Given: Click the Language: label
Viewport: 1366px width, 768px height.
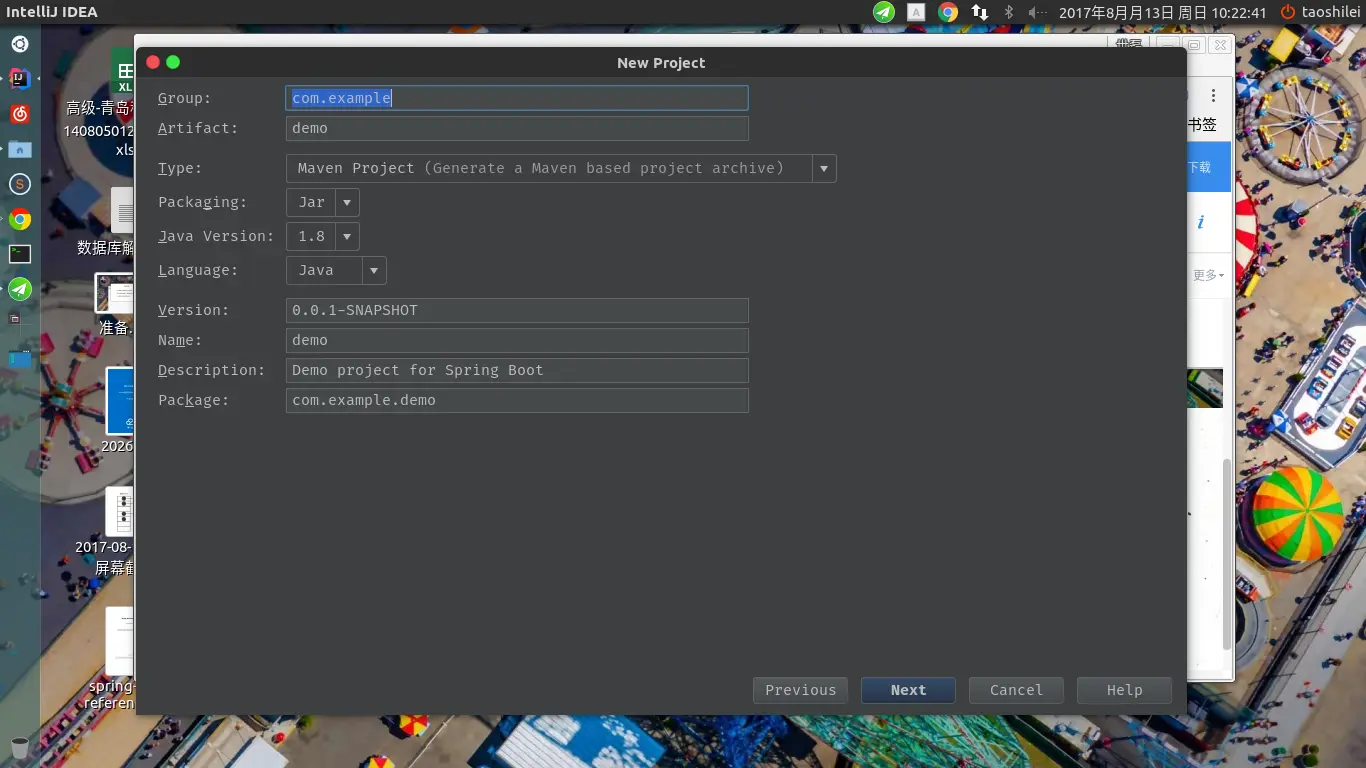Looking at the screenshot, I should 198,270.
